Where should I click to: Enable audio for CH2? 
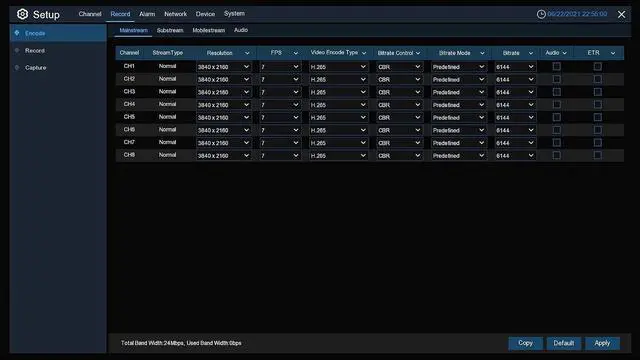click(x=556, y=79)
